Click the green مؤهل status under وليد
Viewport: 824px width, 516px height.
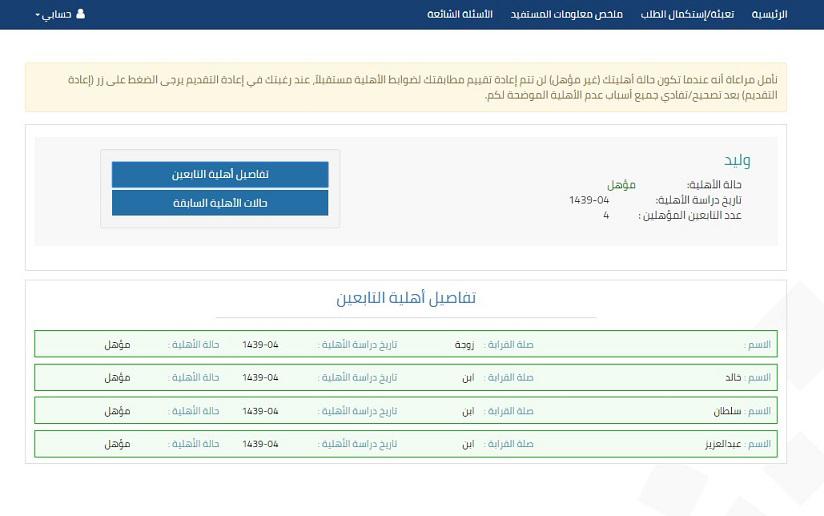621,185
